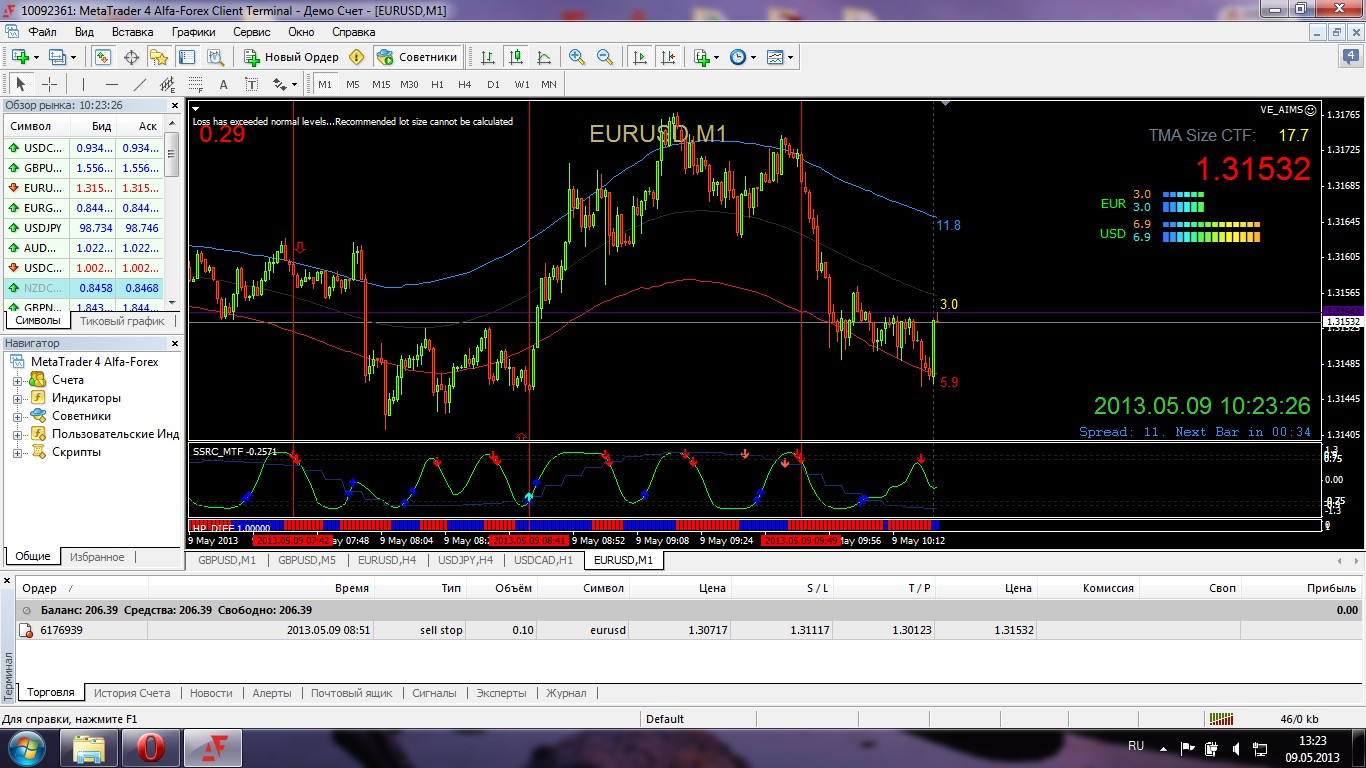Toggle the Советники auto-trading button
The width and height of the screenshot is (1366, 768).
[418, 57]
